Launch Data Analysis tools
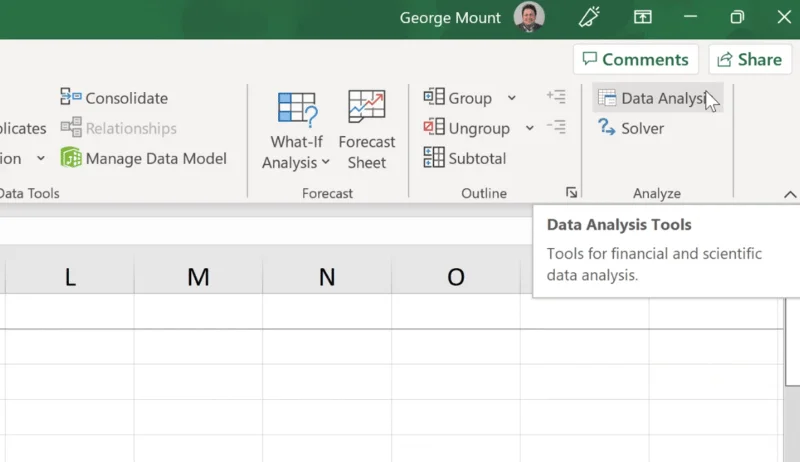Viewport: 800px width, 462px height. [658, 97]
